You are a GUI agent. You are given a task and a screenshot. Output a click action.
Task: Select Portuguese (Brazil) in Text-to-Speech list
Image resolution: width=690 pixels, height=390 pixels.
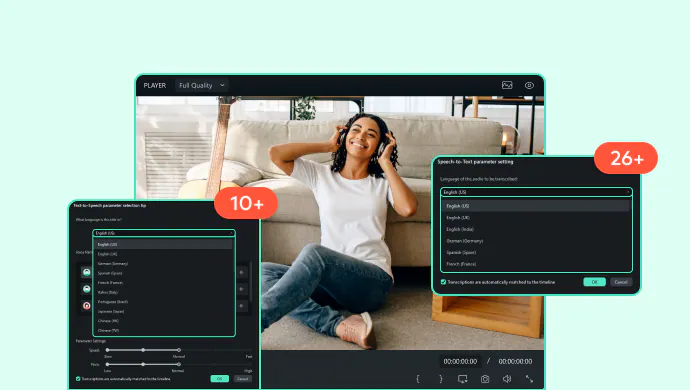163,302
